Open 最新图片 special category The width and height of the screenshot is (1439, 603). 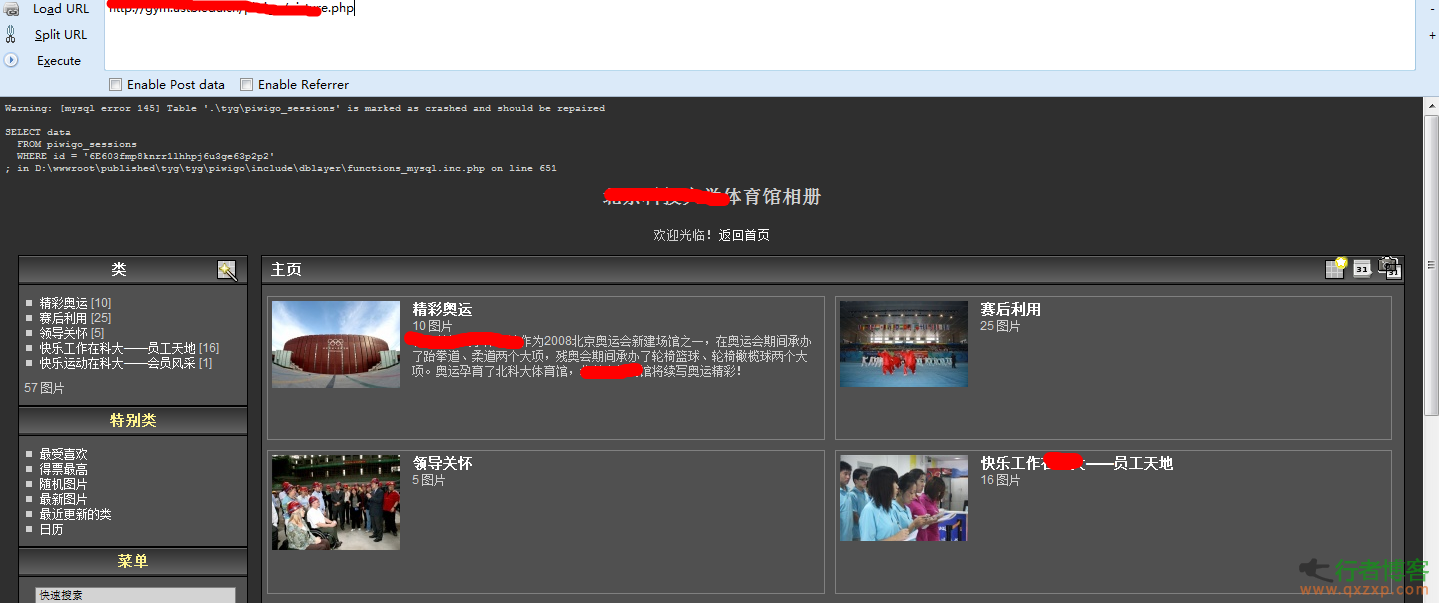click(64, 499)
